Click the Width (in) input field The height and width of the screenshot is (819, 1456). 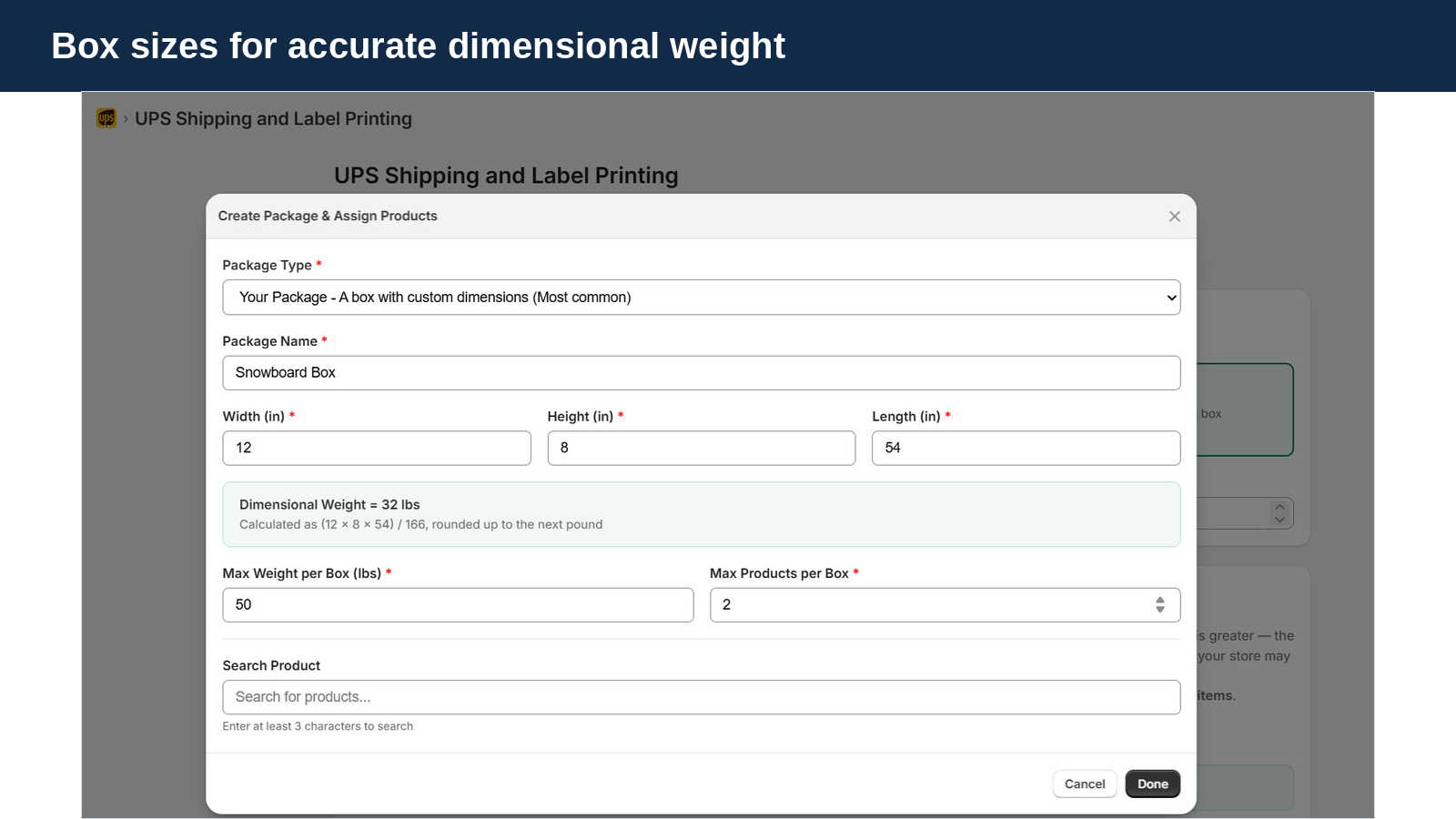pos(377,448)
